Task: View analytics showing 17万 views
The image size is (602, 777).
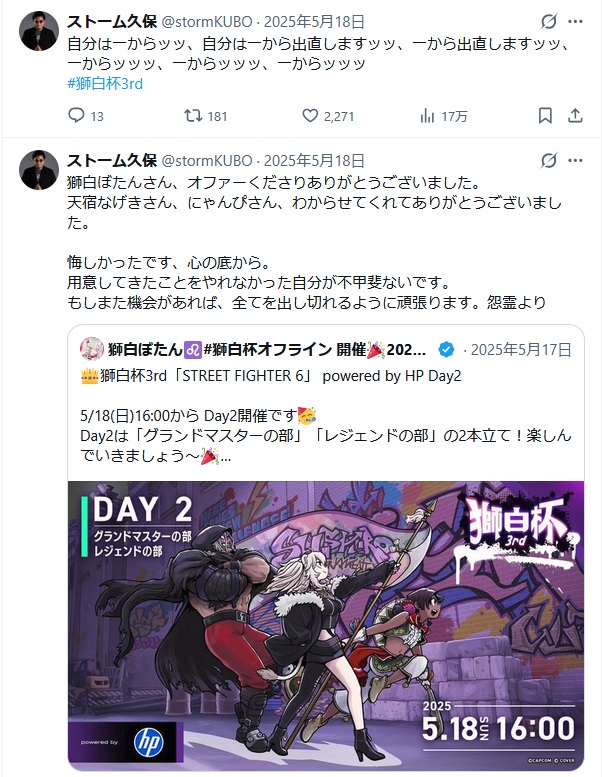Action: (443, 116)
